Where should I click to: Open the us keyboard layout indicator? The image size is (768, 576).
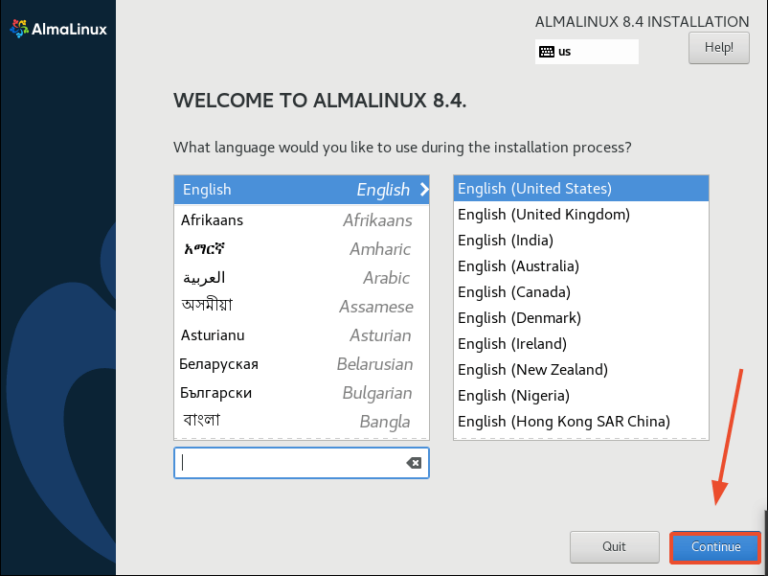(x=587, y=52)
